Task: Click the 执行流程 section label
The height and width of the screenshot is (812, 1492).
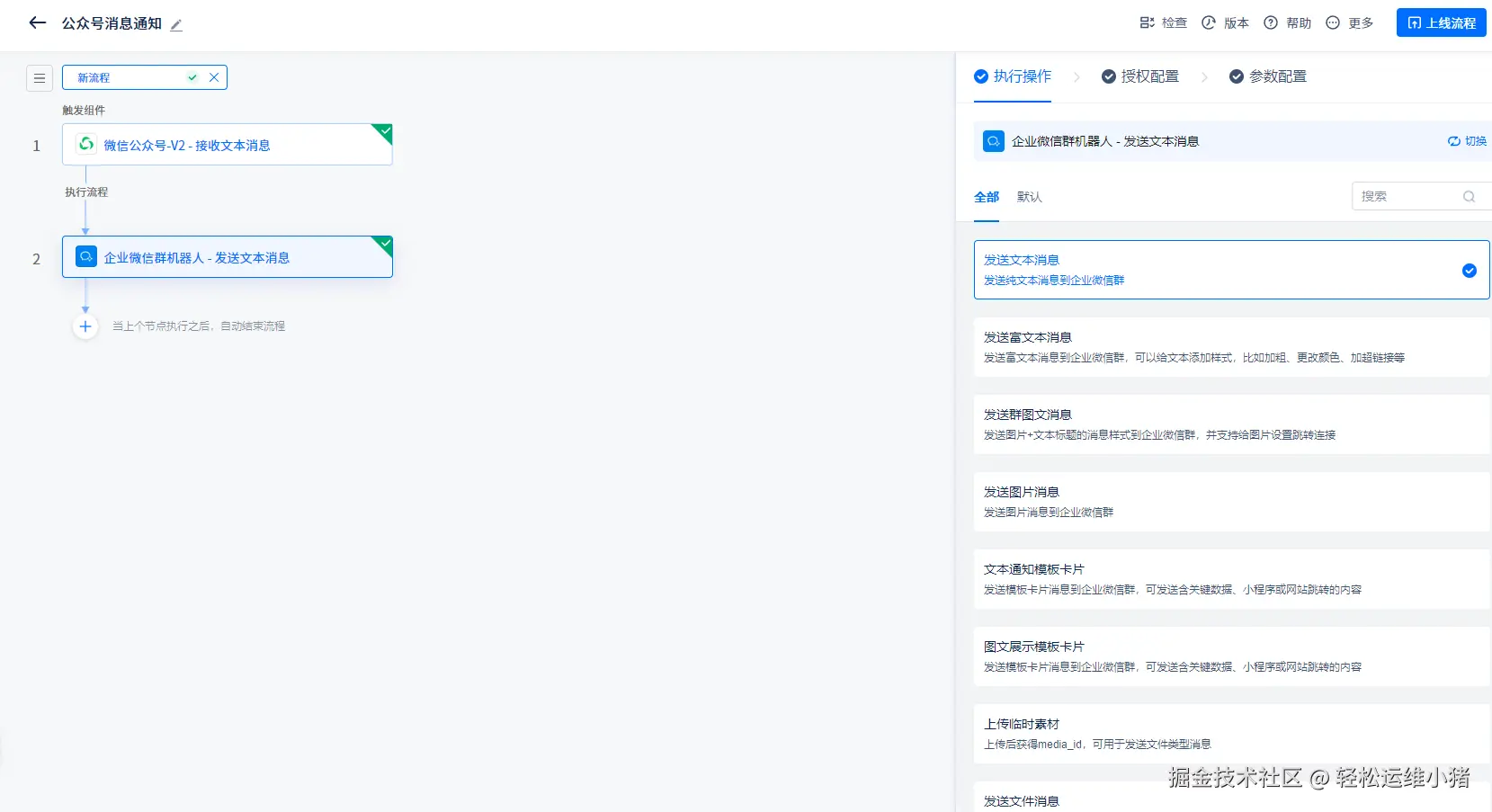Action: click(86, 192)
